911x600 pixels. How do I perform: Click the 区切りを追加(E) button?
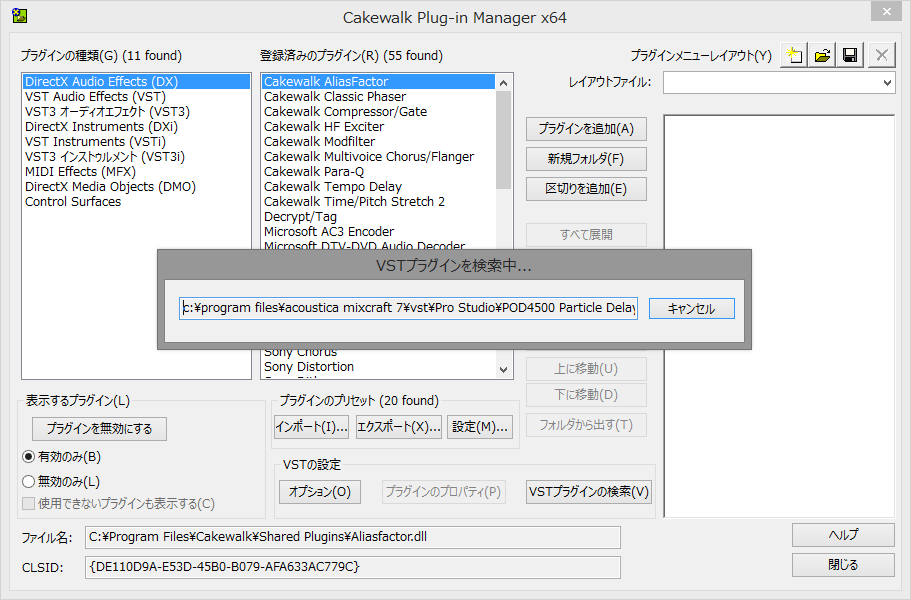(x=586, y=189)
